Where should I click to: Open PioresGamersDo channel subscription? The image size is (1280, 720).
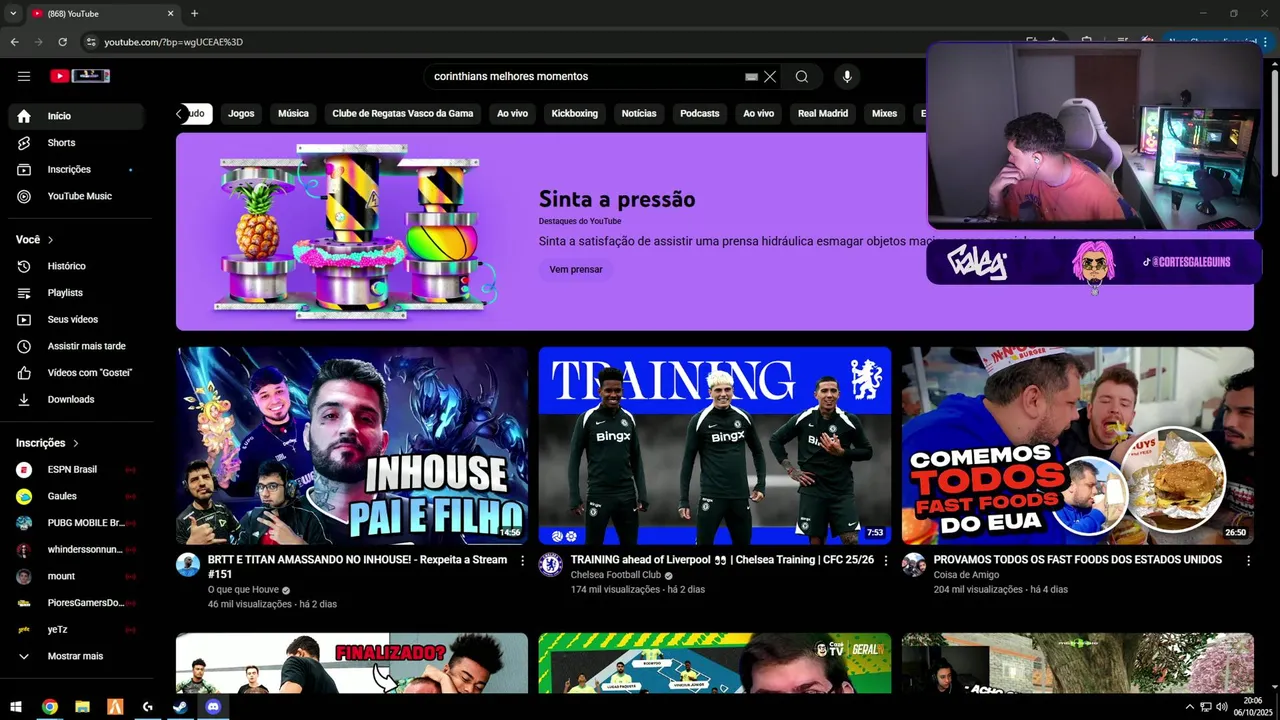[x=76, y=603]
